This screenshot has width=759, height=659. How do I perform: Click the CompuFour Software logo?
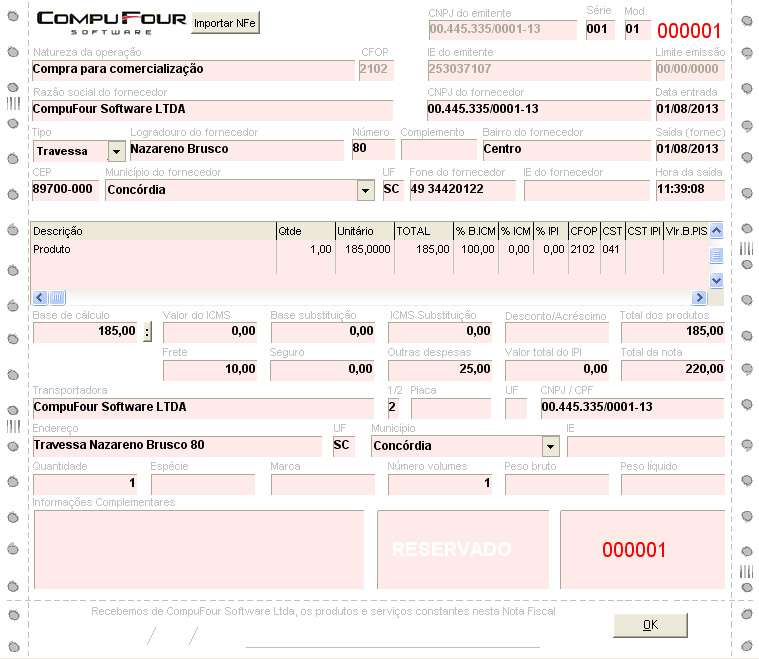click(110, 22)
